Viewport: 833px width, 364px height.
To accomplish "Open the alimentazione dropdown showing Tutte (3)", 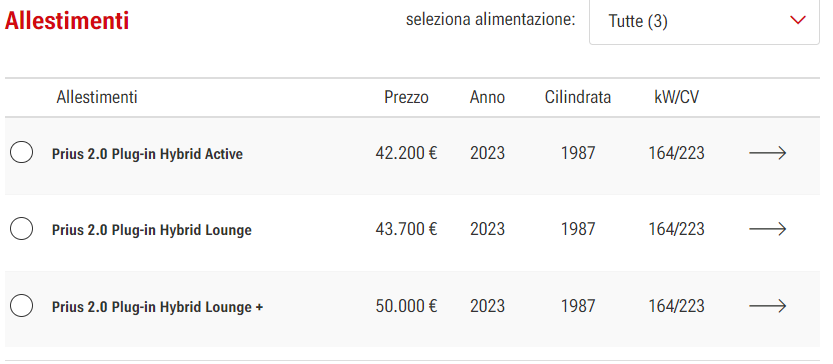I will (704, 22).
